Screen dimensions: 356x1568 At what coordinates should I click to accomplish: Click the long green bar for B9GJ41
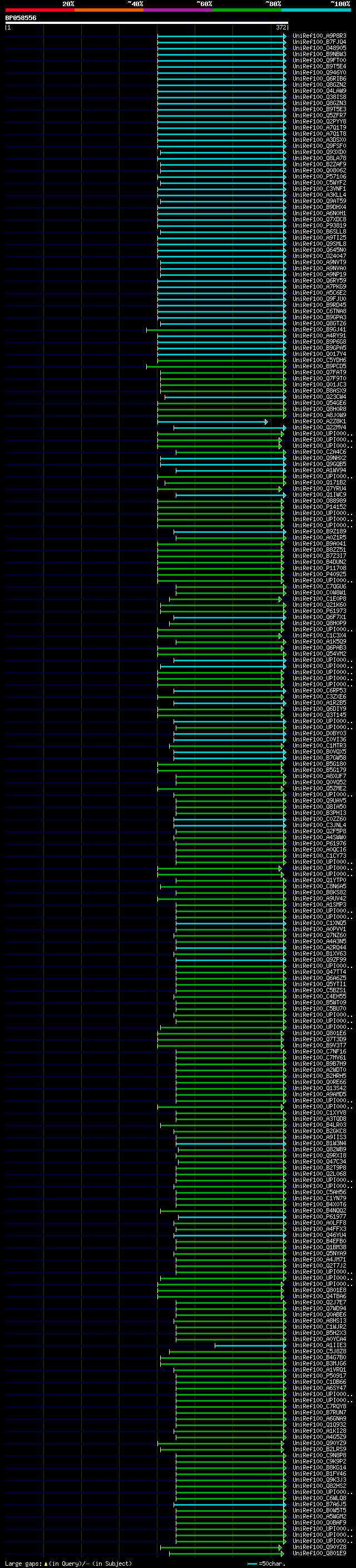coord(216,330)
